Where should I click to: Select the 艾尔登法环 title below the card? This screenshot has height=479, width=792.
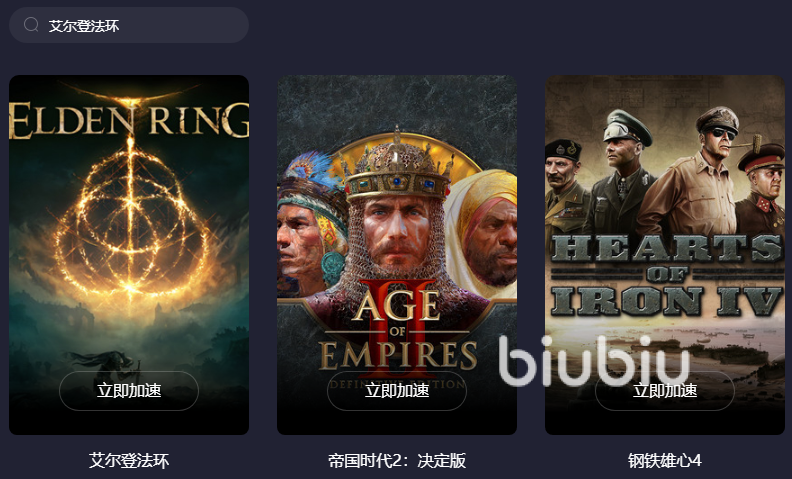pyautogui.click(x=129, y=460)
